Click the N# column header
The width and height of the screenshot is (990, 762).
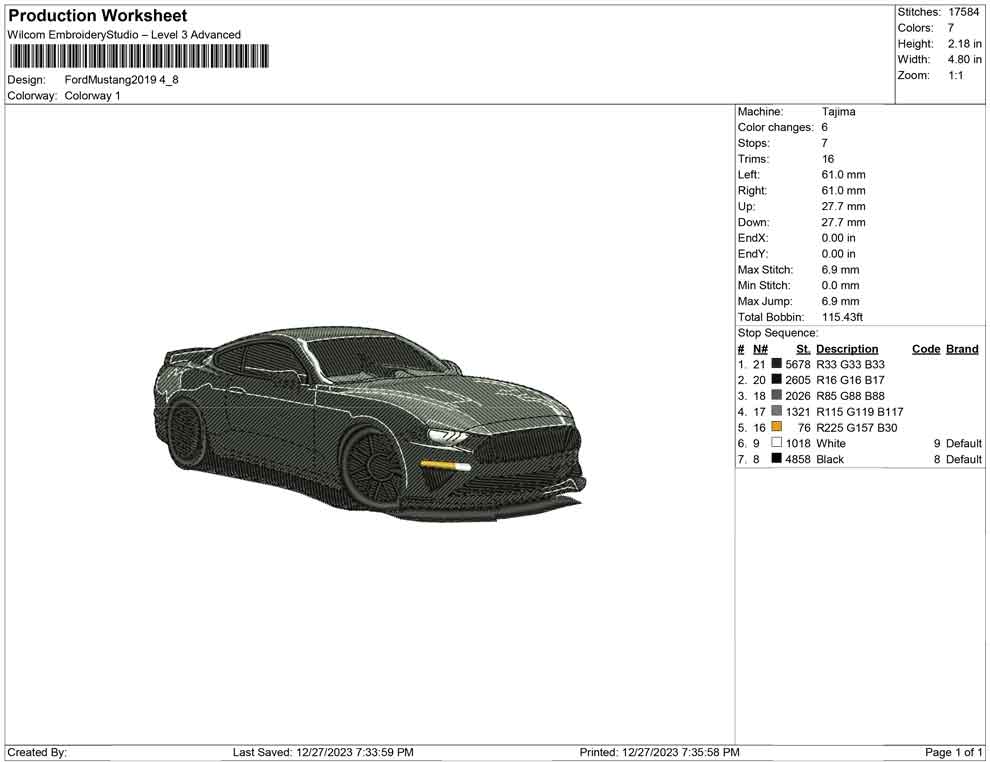coord(760,349)
